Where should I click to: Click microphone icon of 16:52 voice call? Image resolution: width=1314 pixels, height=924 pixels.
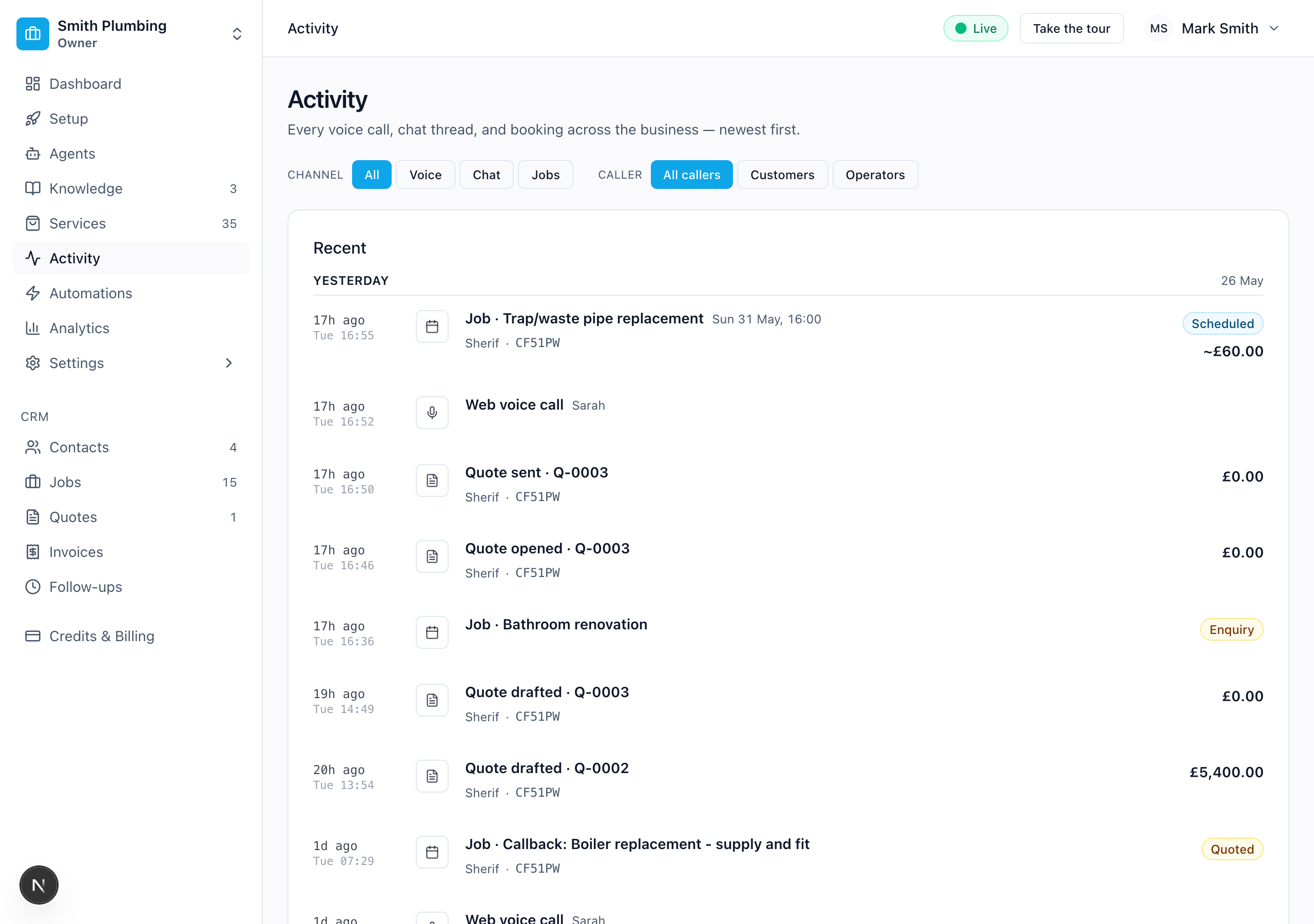(x=432, y=413)
